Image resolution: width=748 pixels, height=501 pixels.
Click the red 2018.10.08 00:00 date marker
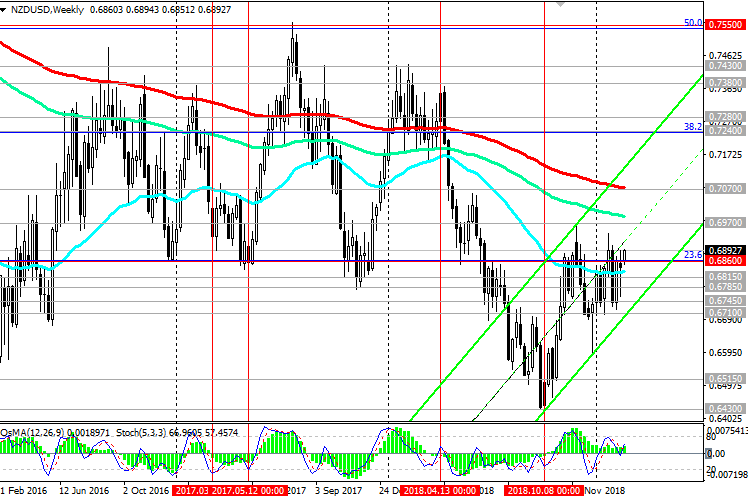click(x=544, y=491)
